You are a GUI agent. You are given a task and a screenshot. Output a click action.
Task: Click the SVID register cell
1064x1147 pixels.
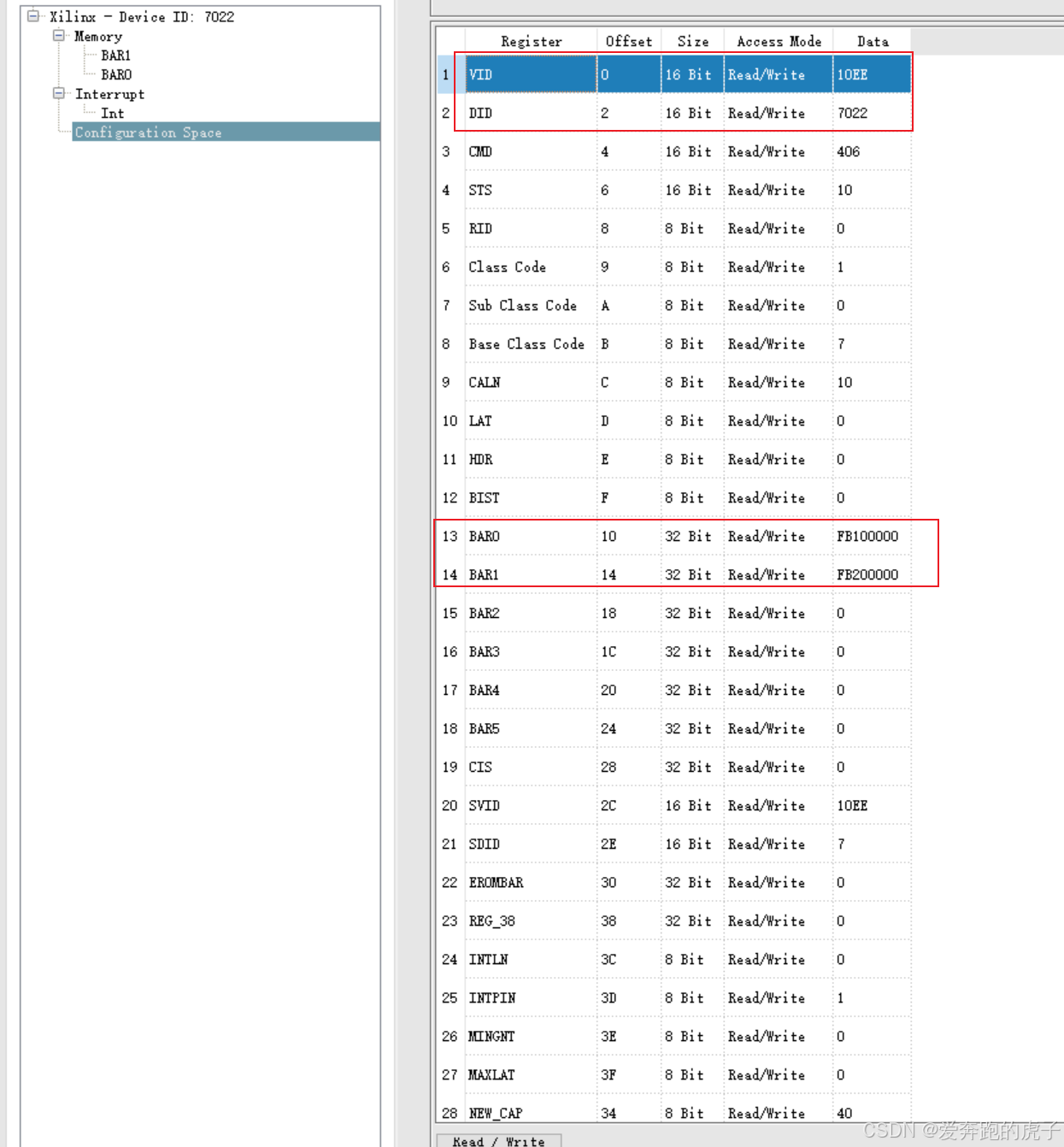[531, 805]
